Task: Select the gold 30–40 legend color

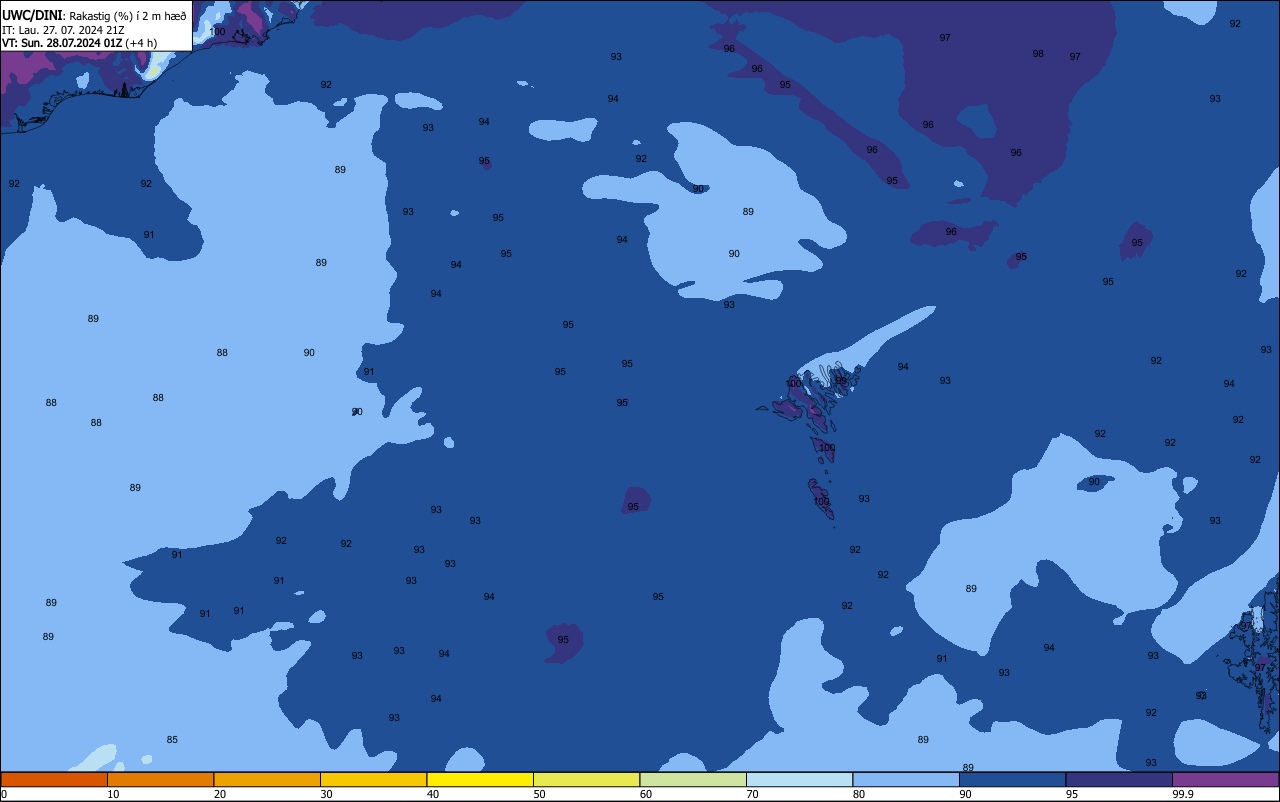Action: coord(373,779)
